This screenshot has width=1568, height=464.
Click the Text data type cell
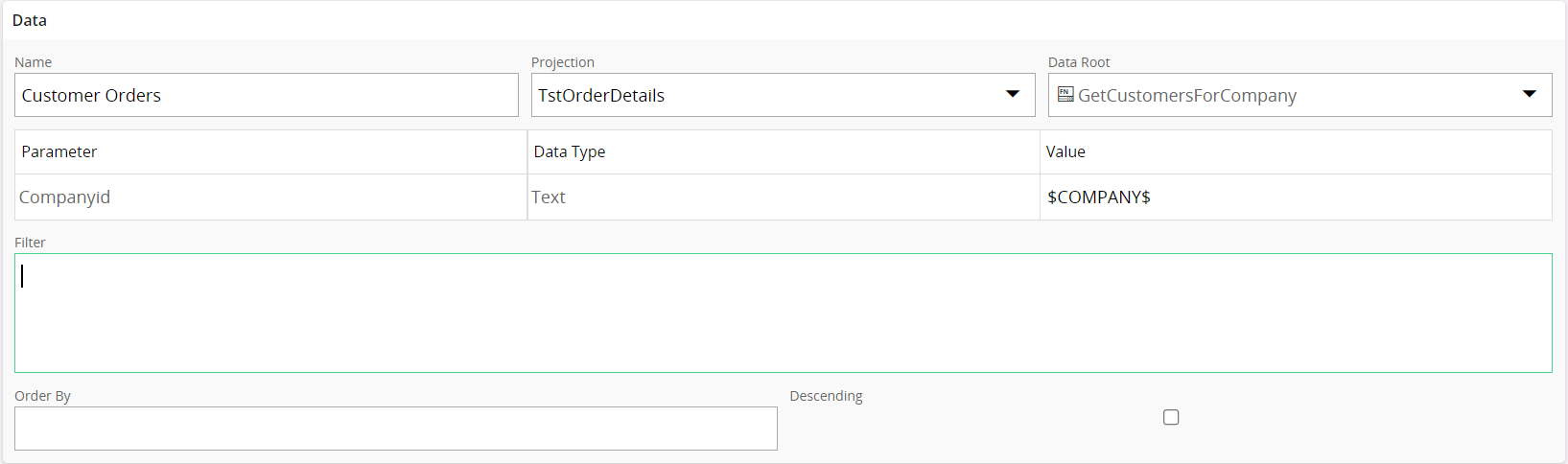coord(784,197)
